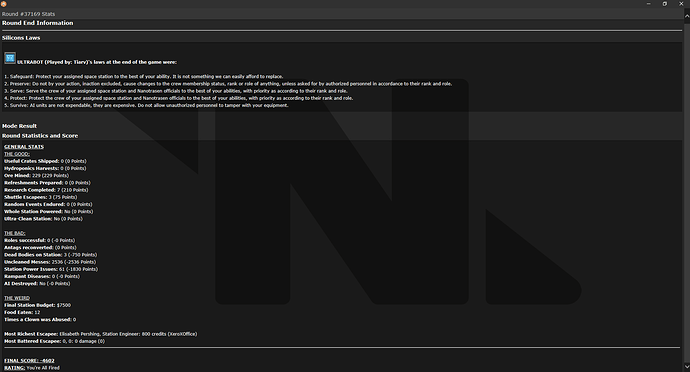Image resolution: width=690 pixels, height=372 pixels.
Task: Click the scrollbar down arrow
Action: pyautogui.click(x=686, y=366)
